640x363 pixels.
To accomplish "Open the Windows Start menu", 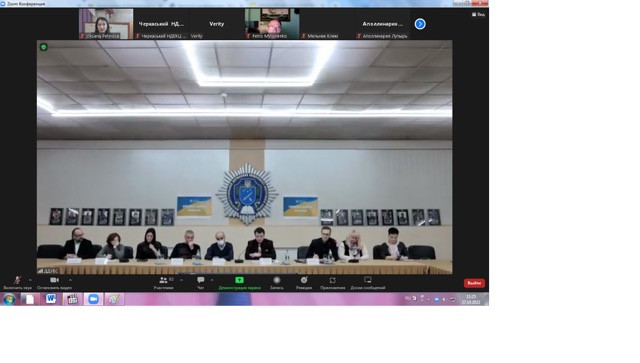I will tap(9, 299).
